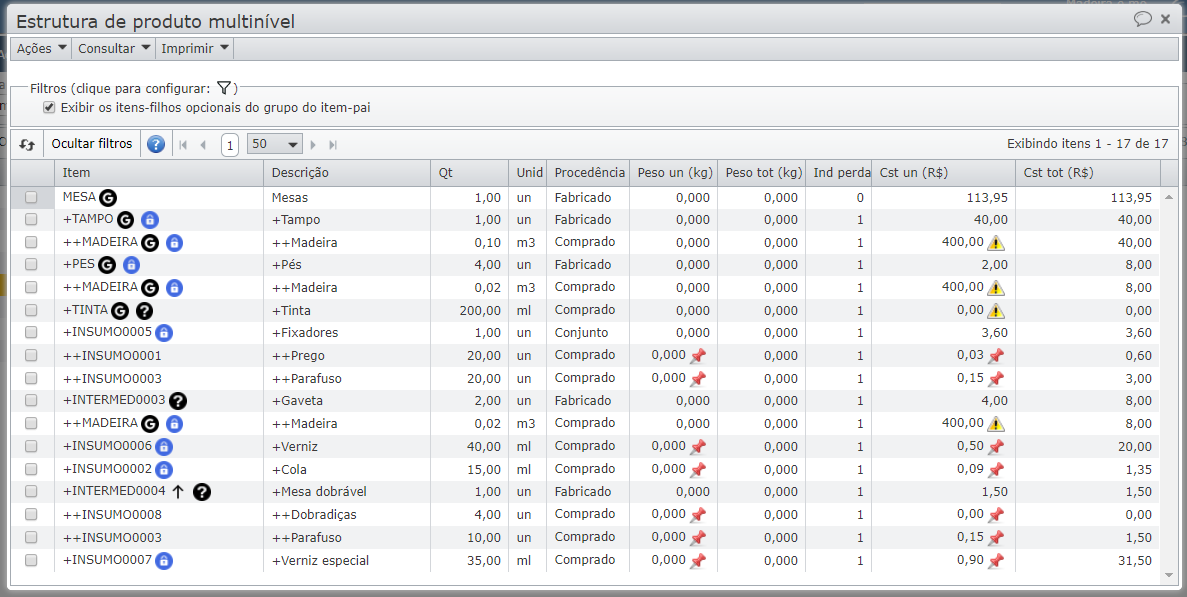Click the blue lock icon beside +TAMPO

(x=150, y=220)
